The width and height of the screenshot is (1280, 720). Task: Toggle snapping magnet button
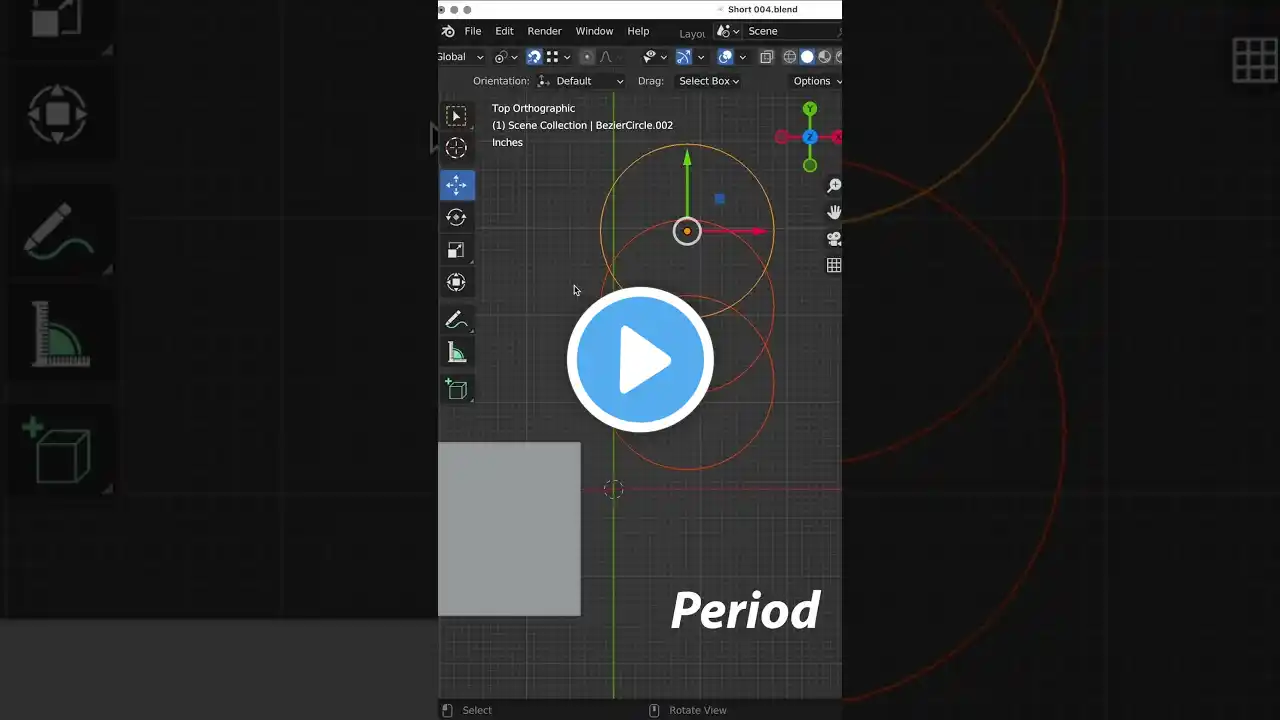534,57
